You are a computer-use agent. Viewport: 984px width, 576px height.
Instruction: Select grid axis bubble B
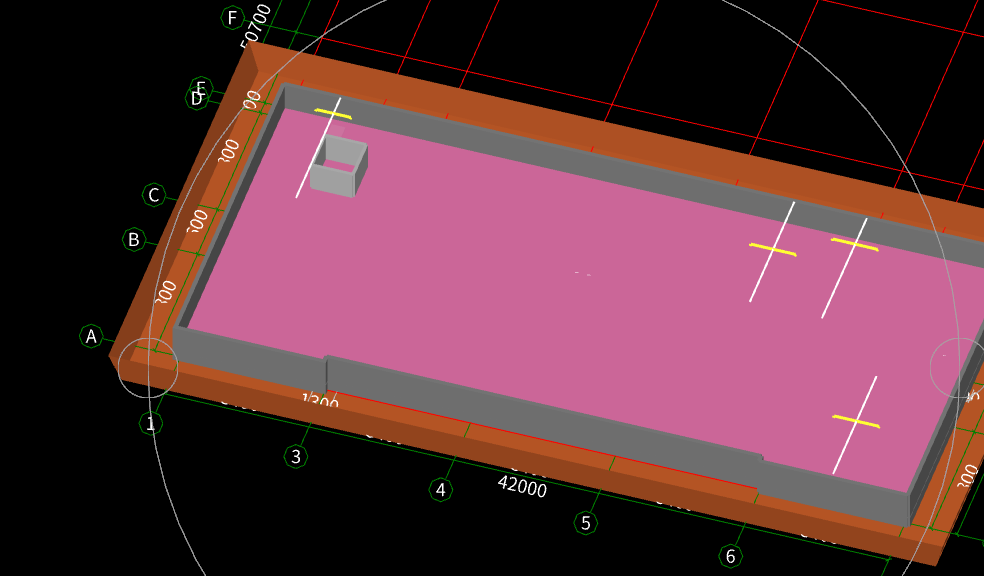click(134, 239)
